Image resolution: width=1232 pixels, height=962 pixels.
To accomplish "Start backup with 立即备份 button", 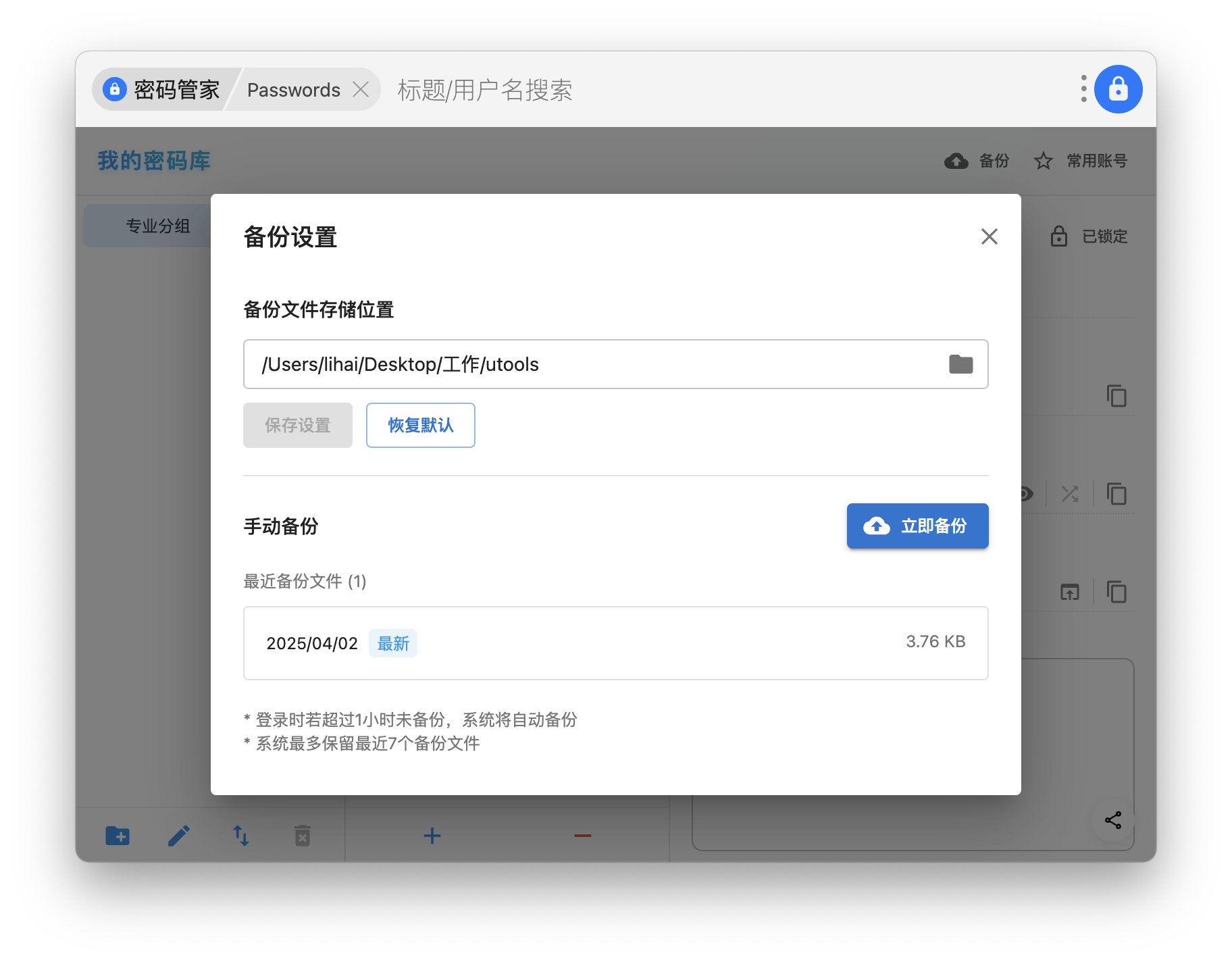I will (x=918, y=526).
